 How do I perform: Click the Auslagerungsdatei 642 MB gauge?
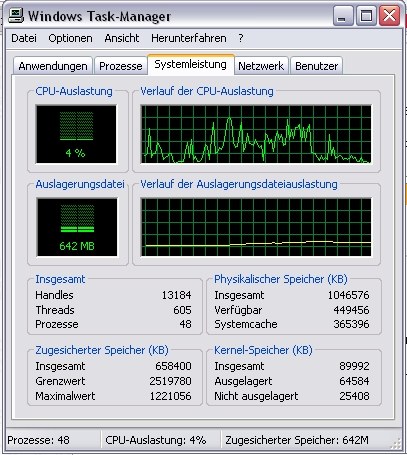click(x=77, y=227)
